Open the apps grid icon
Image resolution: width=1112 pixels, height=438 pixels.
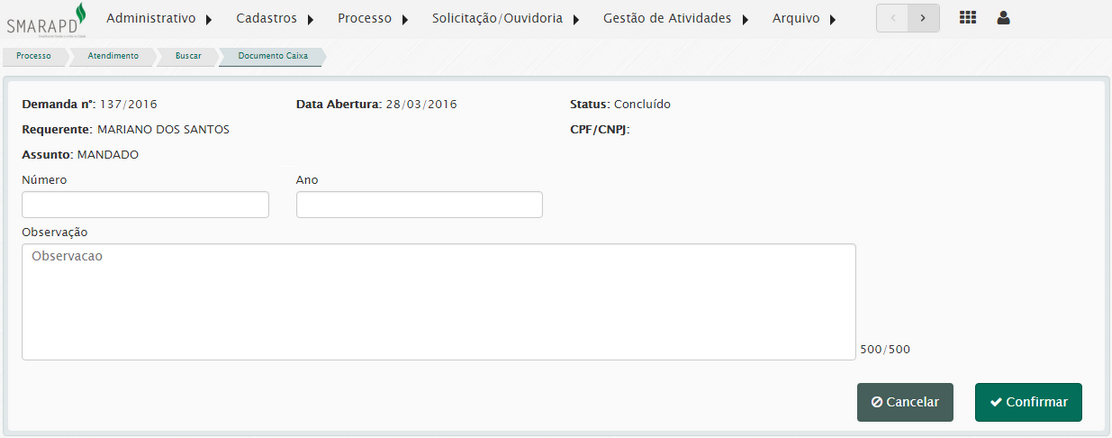[x=968, y=18]
